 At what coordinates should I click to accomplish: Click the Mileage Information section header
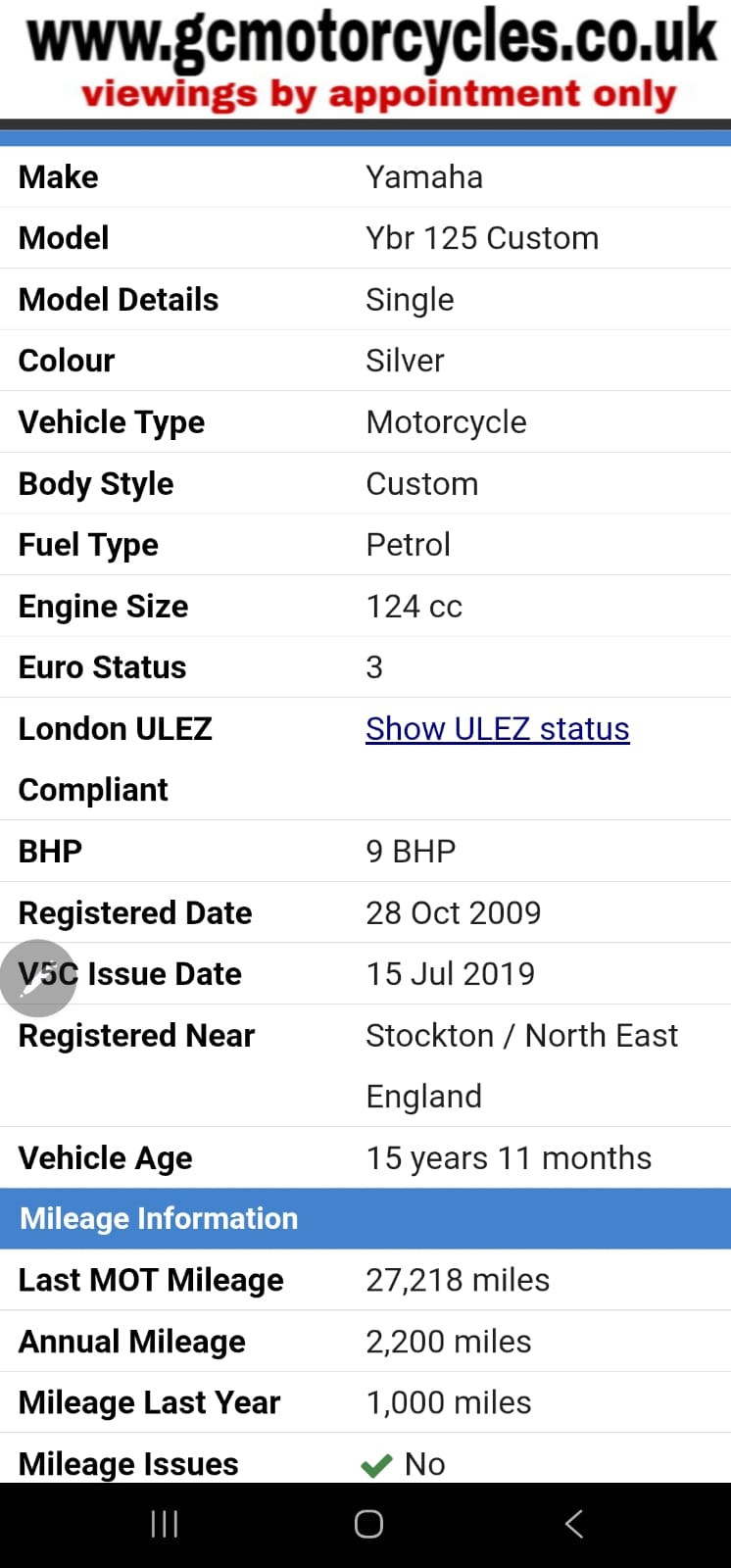(159, 1218)
